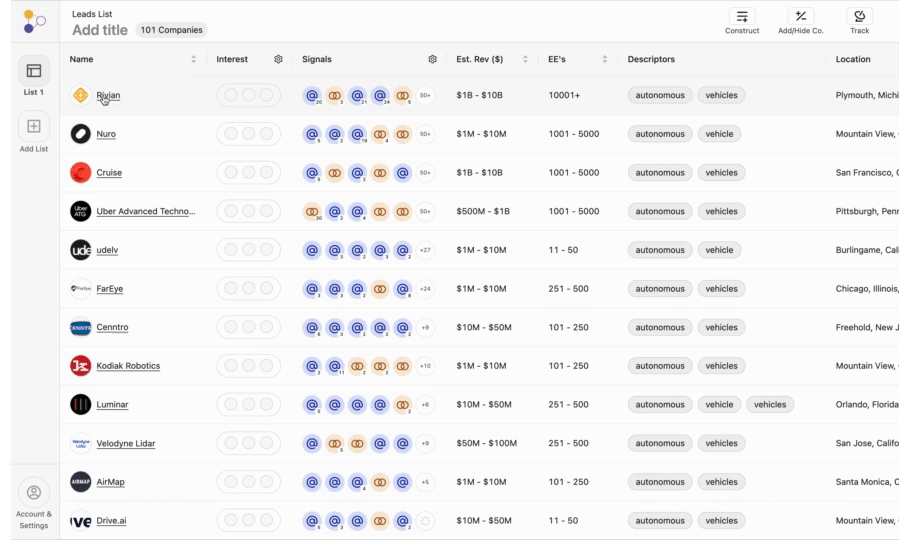Click last signal icon in Luminar row

click(x=402, y=405)
